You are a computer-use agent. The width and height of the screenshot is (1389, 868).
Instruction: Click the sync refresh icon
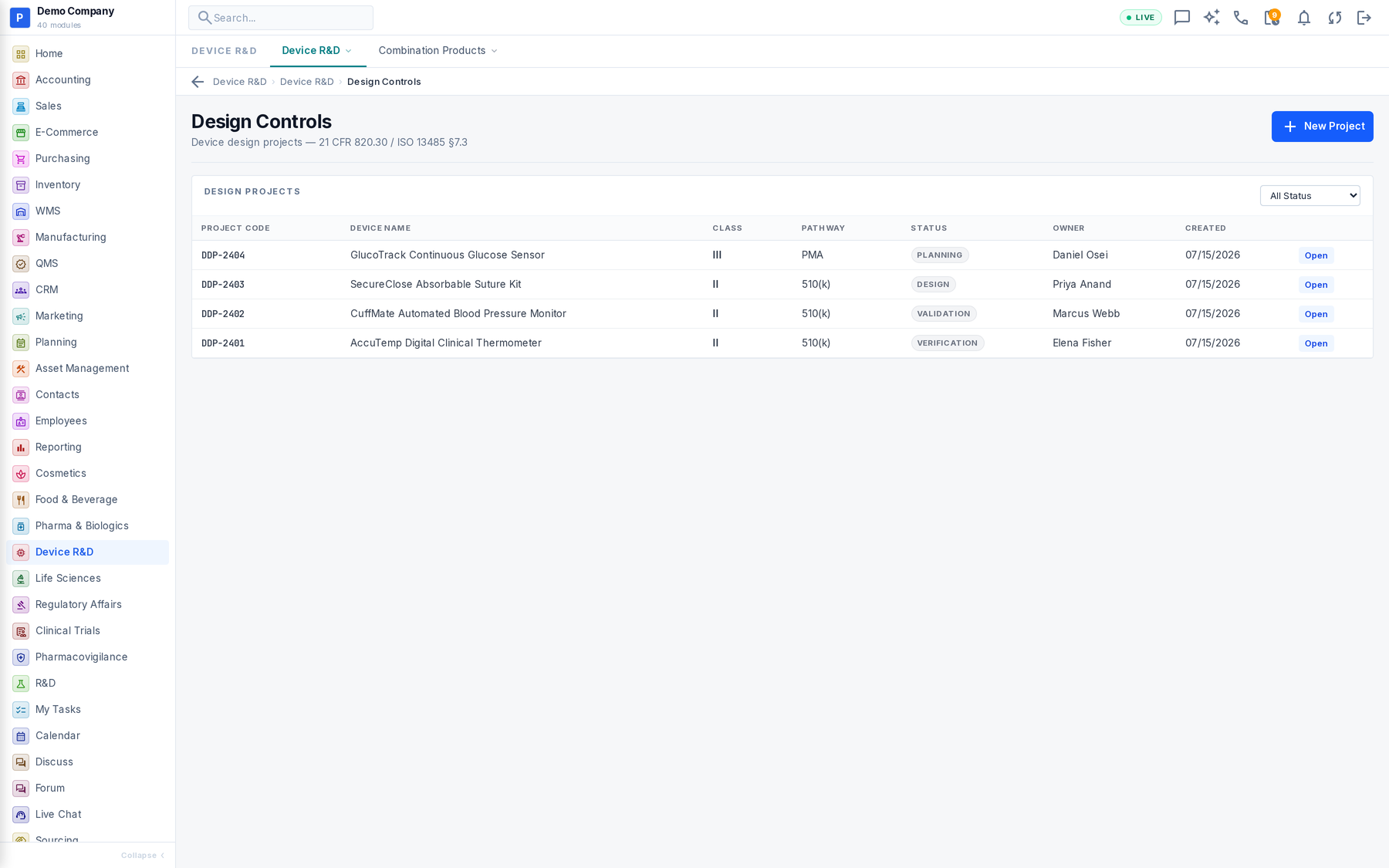point(1334,18)
